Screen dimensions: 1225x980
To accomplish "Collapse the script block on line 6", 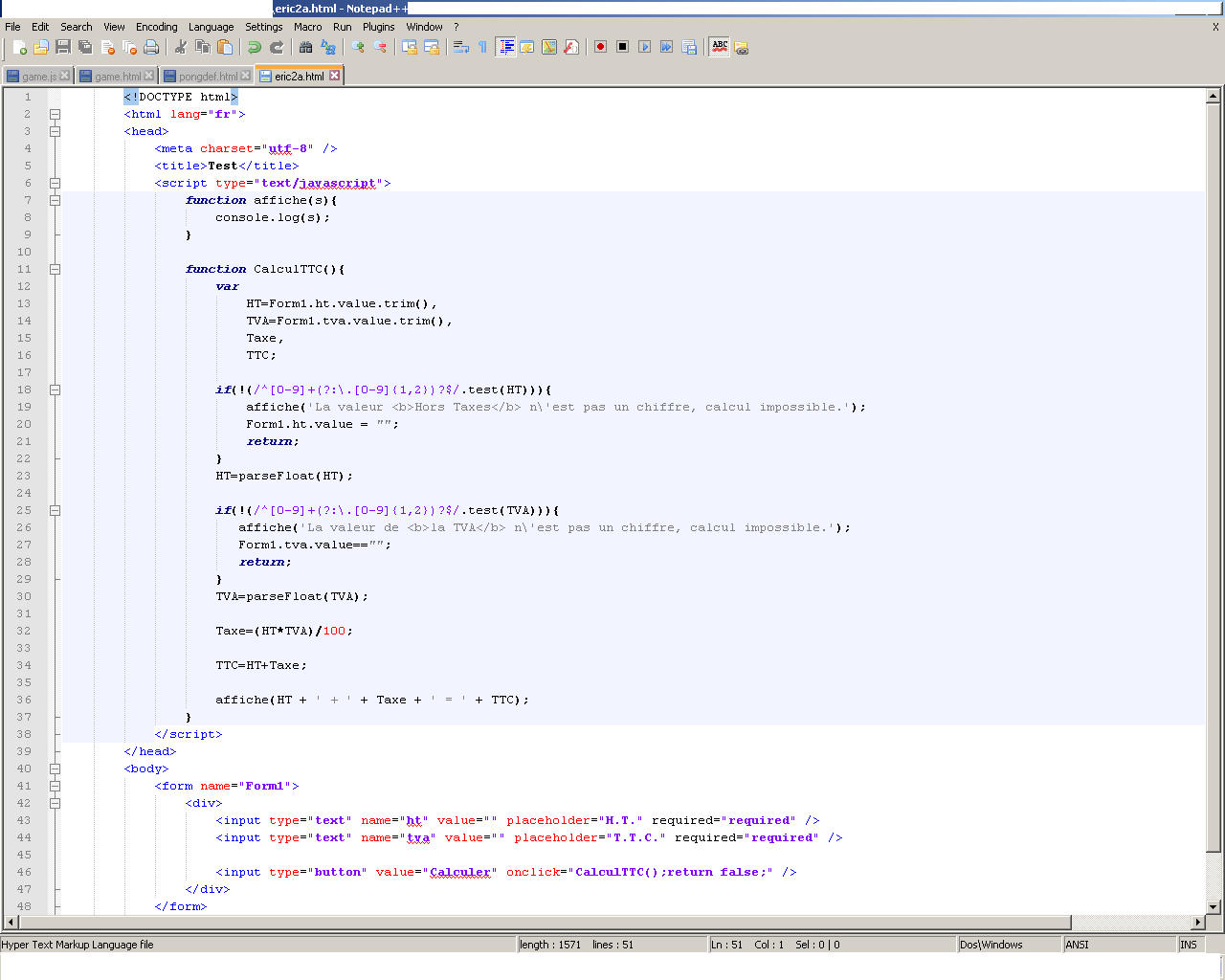I will tap(55, 183).
